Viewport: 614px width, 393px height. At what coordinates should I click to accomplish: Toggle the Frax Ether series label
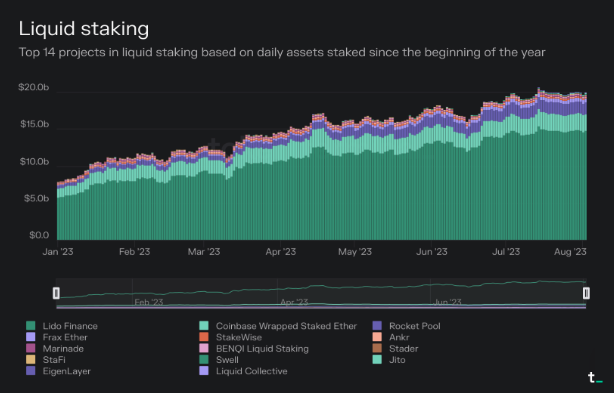click(x=65, y=337)
